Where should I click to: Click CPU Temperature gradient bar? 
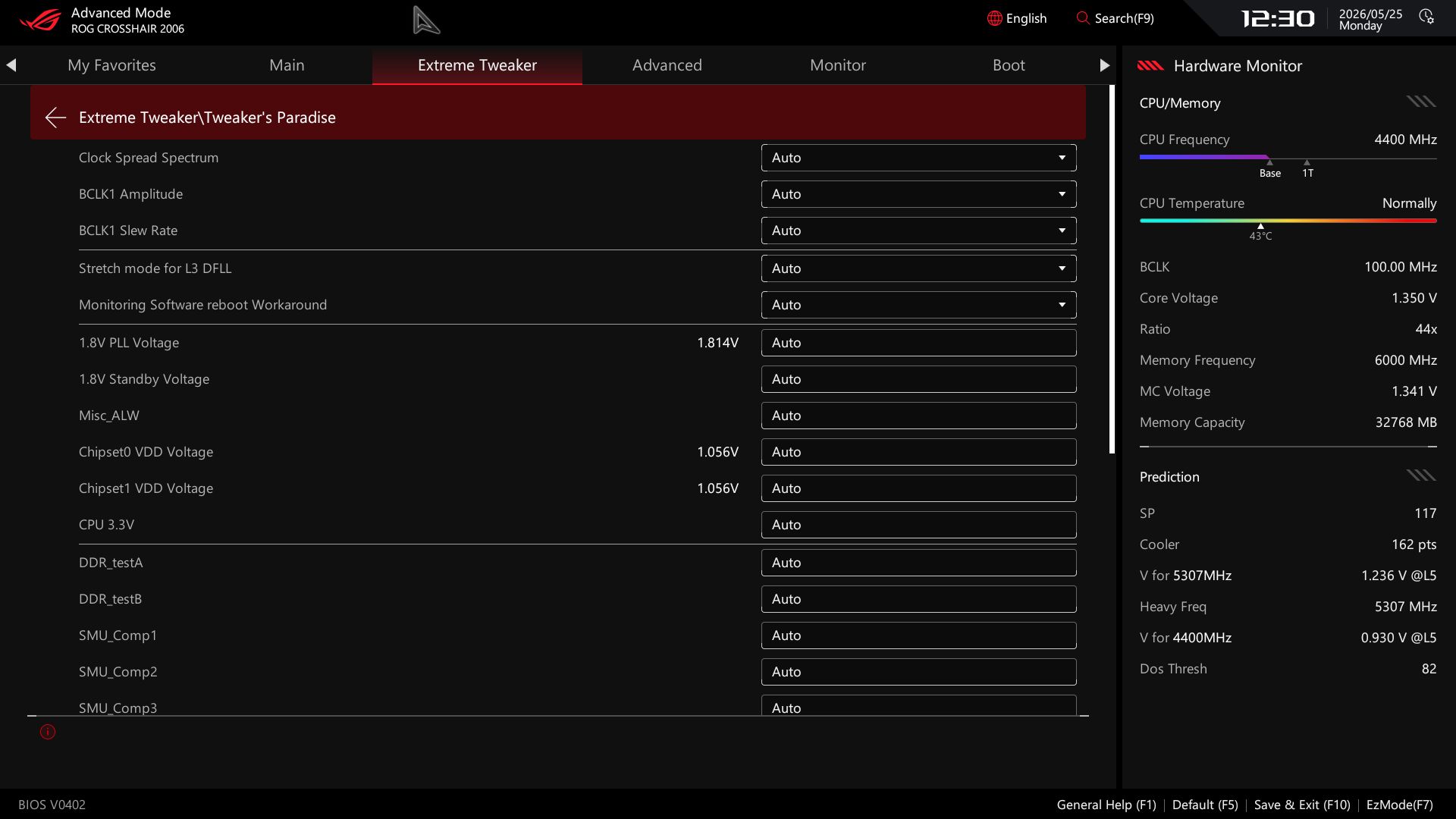click(x=1288, y=221)
